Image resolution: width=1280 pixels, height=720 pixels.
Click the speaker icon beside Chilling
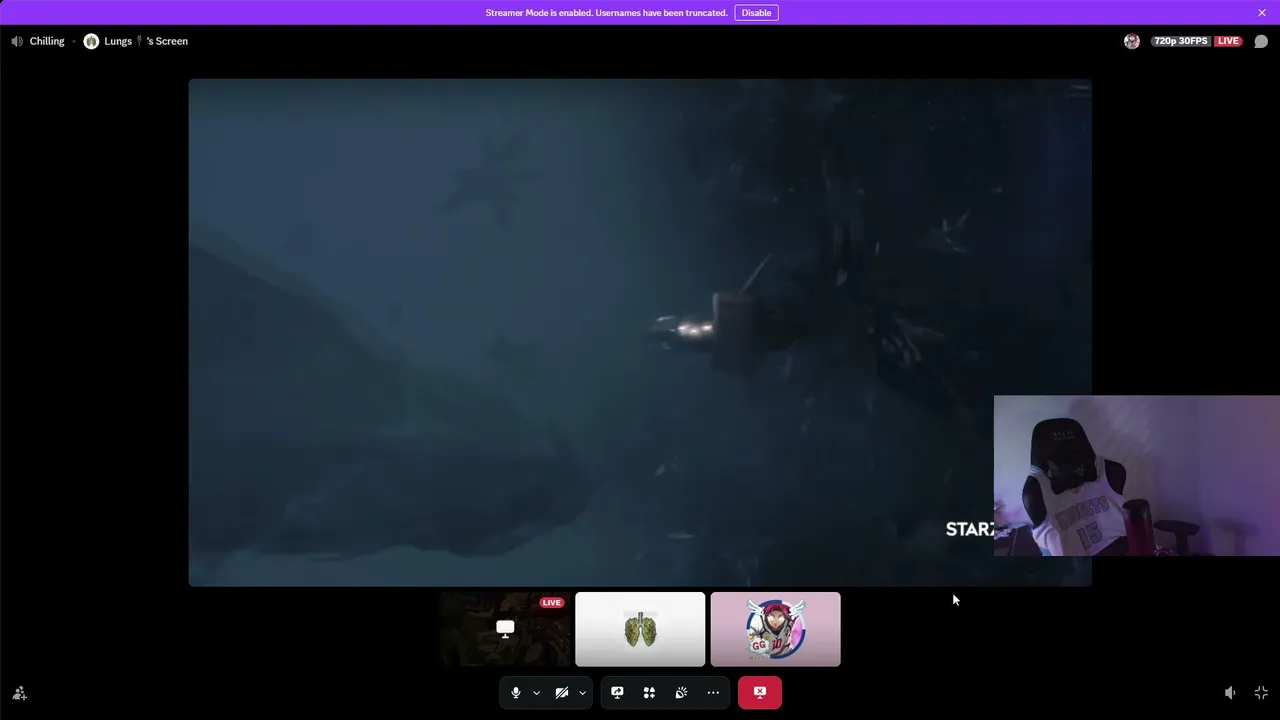(17, 41)
